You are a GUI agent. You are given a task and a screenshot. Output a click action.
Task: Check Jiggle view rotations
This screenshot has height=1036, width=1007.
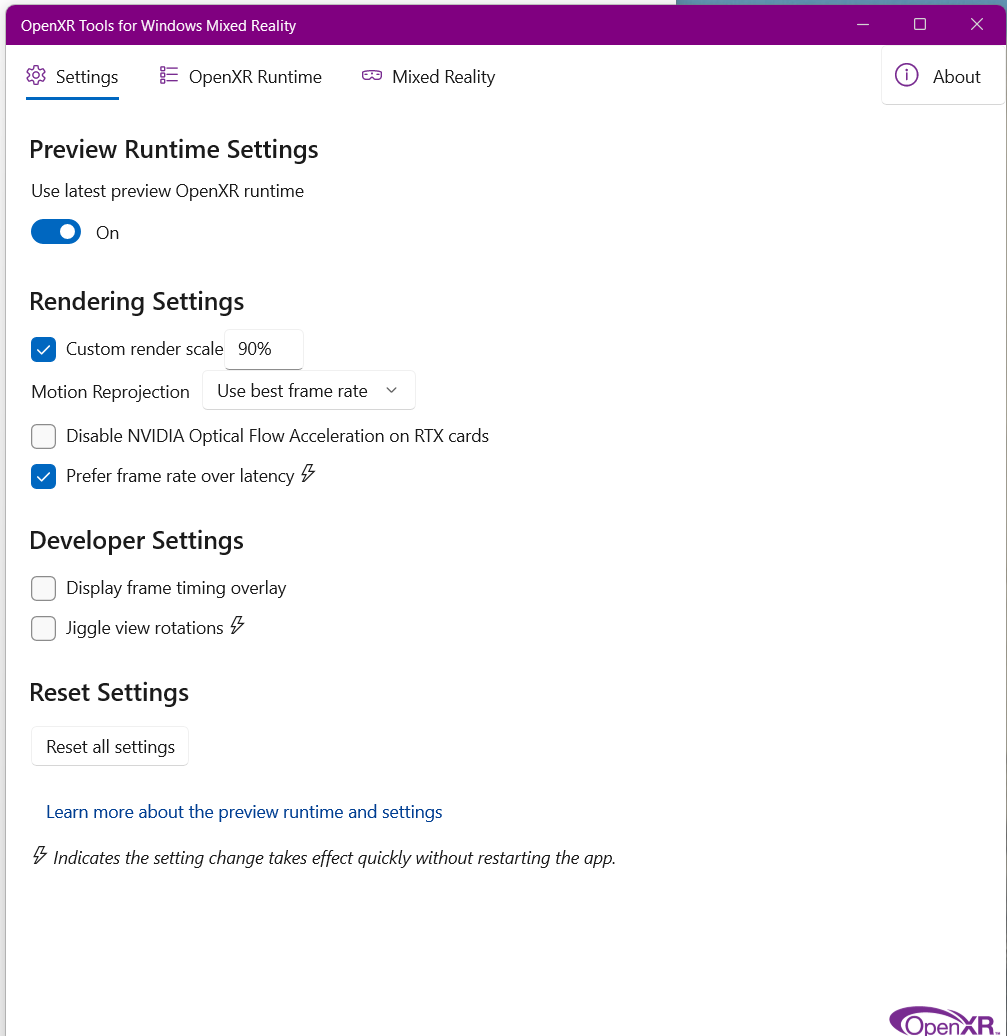click(x=44, y=628)
